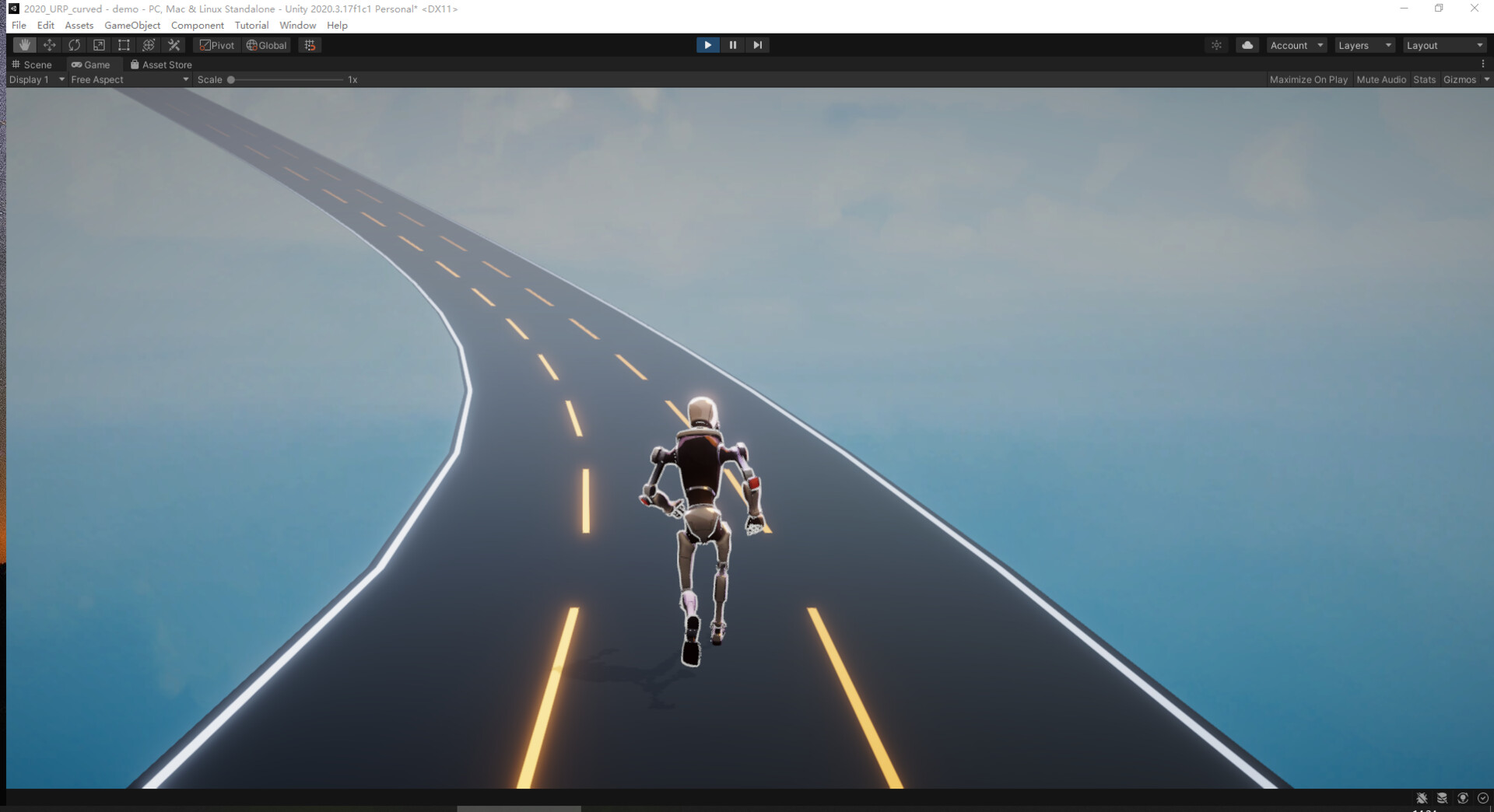Select the Rotate tool
The height and width of the screenshot is (812, 1494).
pyautogui.click(x=74, y=44)
